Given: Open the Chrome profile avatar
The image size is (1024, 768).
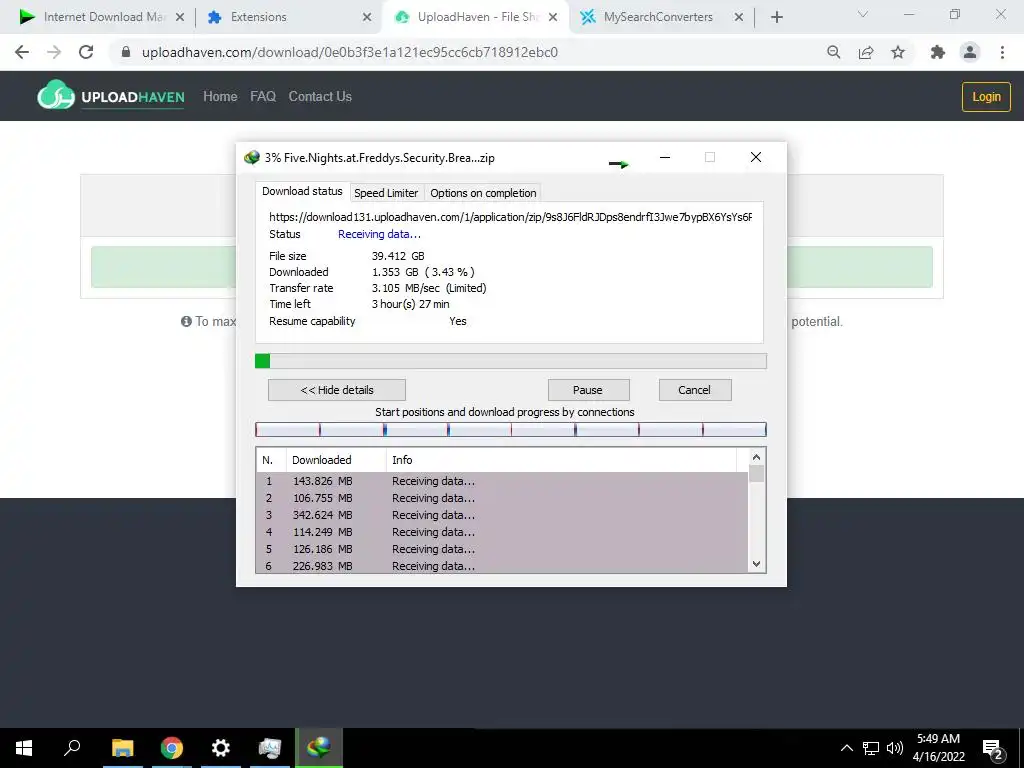Looking at the screenshot, I should tap(970, 52).
